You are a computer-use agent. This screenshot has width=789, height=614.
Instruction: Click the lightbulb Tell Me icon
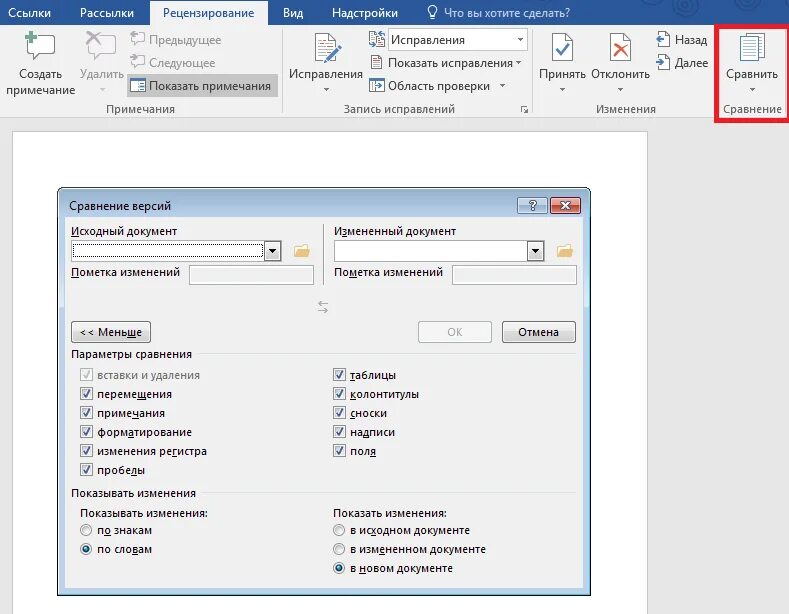pyautogui.click(x=432, y=12)
